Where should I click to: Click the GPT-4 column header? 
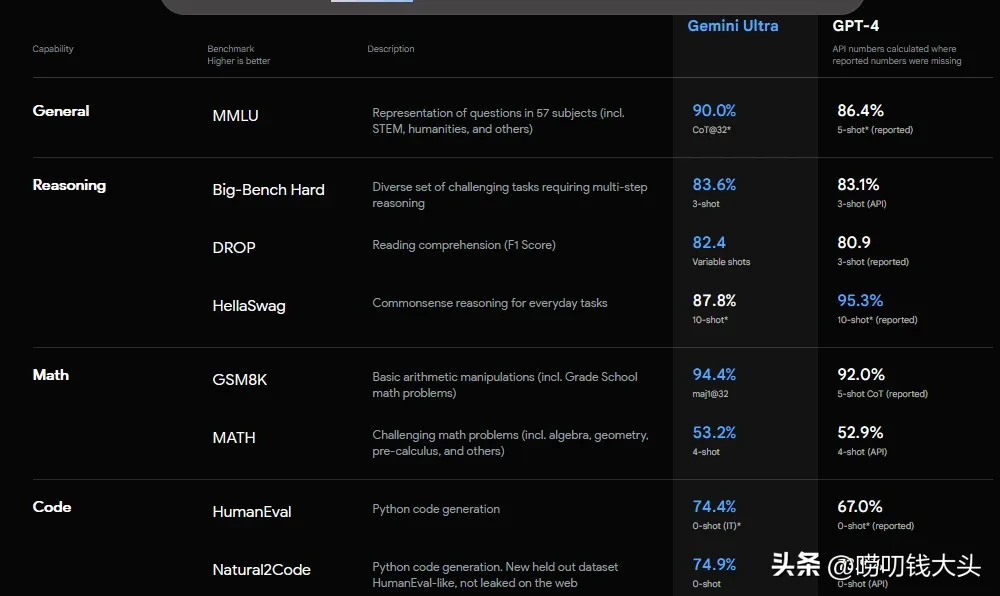pos(856,26)
